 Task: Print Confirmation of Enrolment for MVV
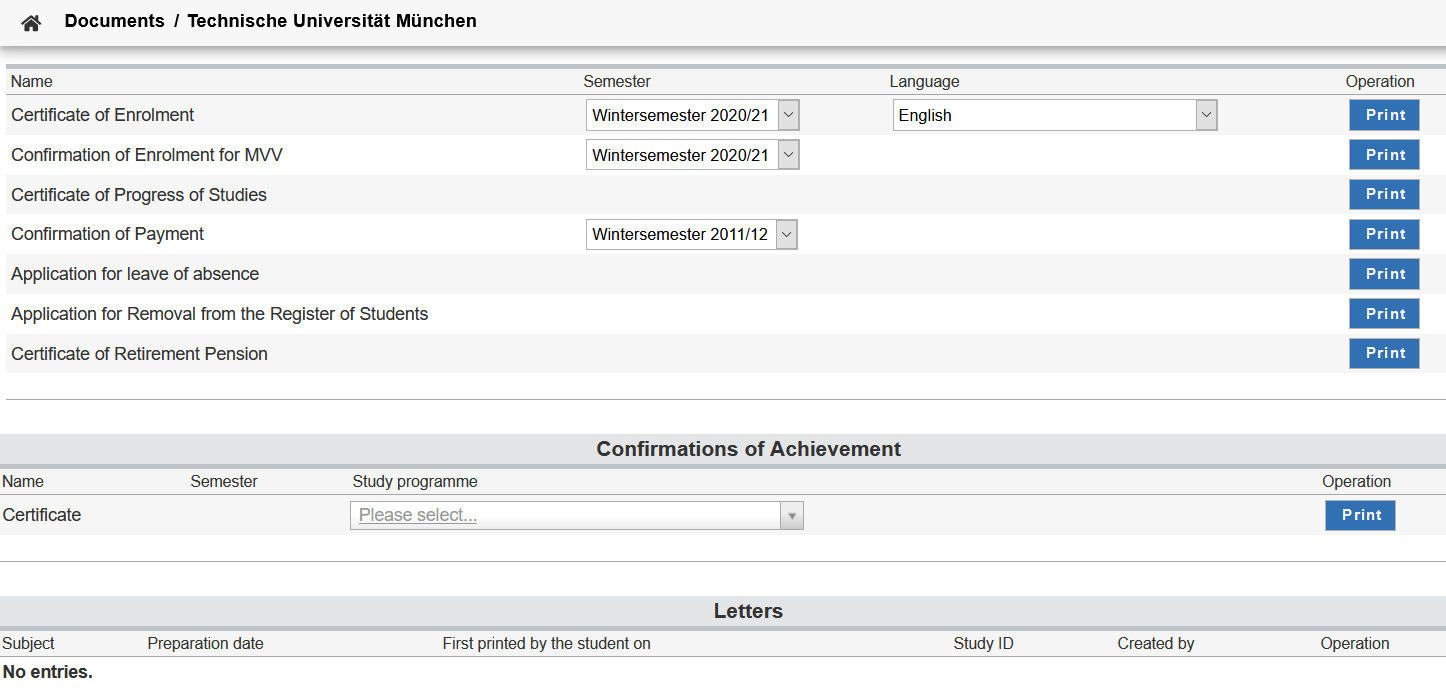point(1384,155)
